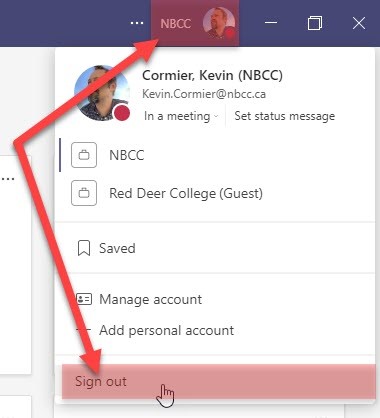
Task: Click the ellipsis on the left panel edge
Action: click(x=8, y=179)
